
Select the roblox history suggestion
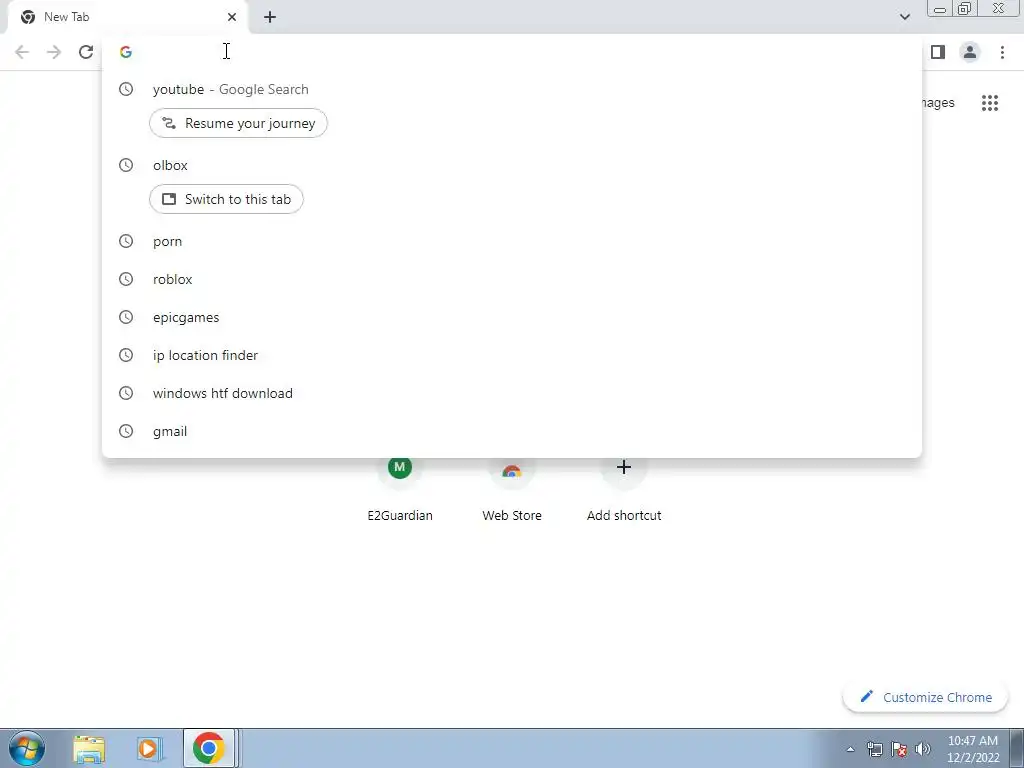(x=512, y=280)
